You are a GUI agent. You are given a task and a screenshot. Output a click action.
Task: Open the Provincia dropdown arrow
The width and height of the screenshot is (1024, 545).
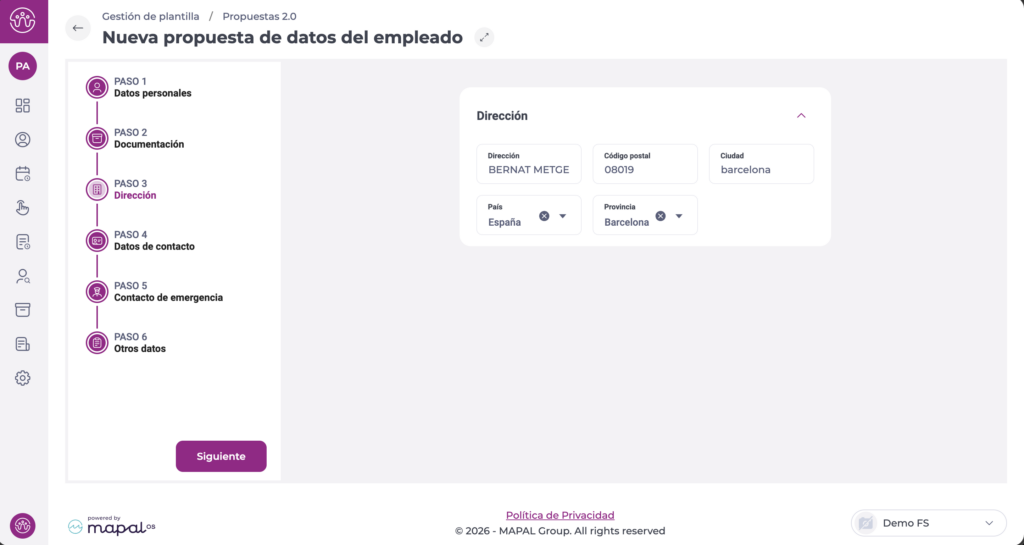(679, 216)
